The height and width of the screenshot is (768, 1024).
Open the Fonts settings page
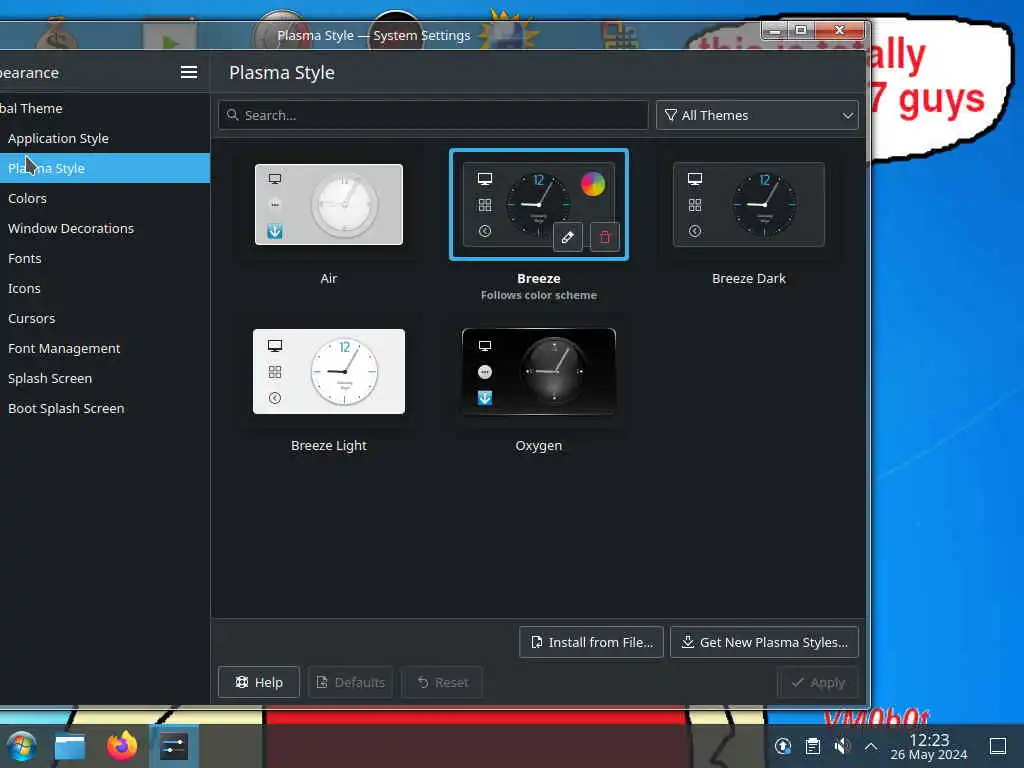[104, 259]
